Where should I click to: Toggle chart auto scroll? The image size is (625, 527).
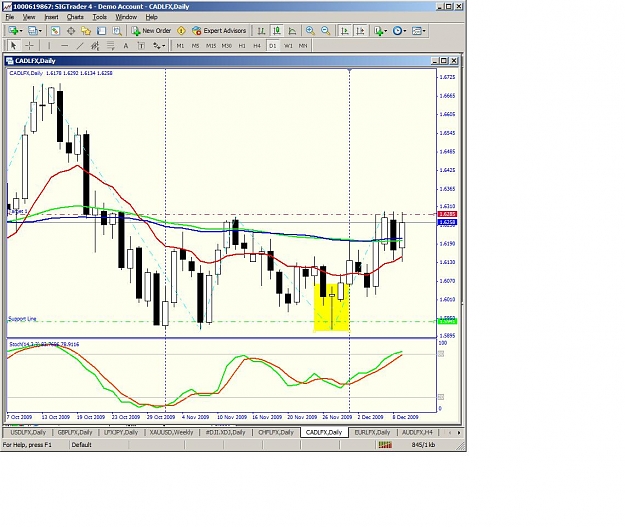coord(345,31)
